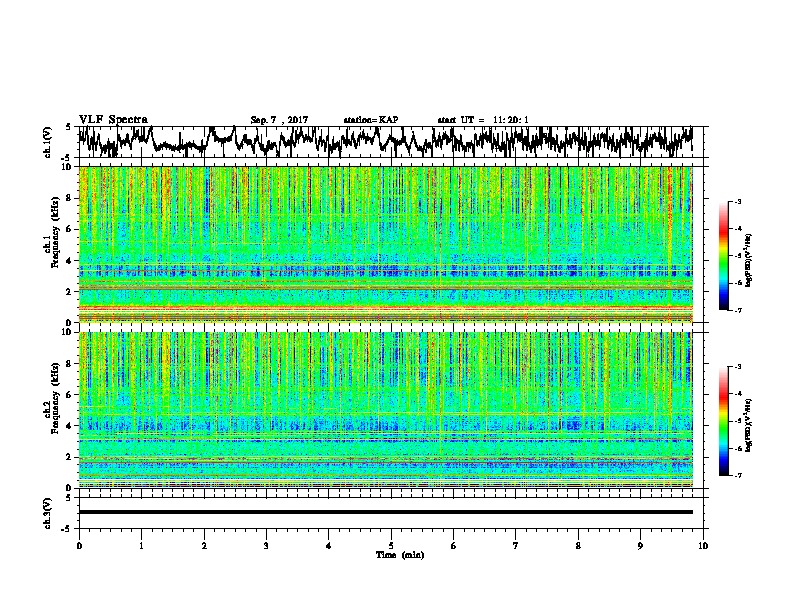
Task: Click the "ch.3(V)" axis label
Action: (47, 513)
